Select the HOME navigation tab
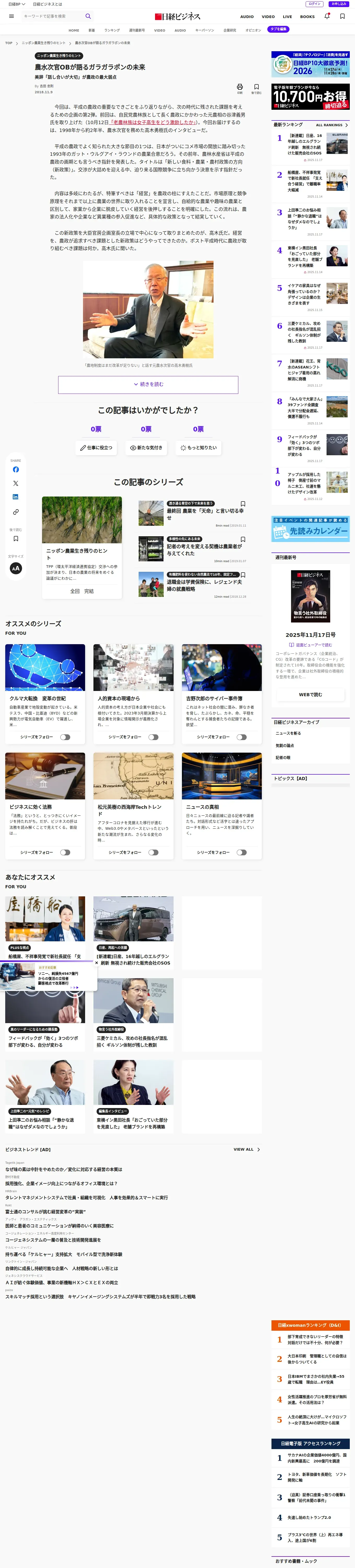 (x=74, y=30)
